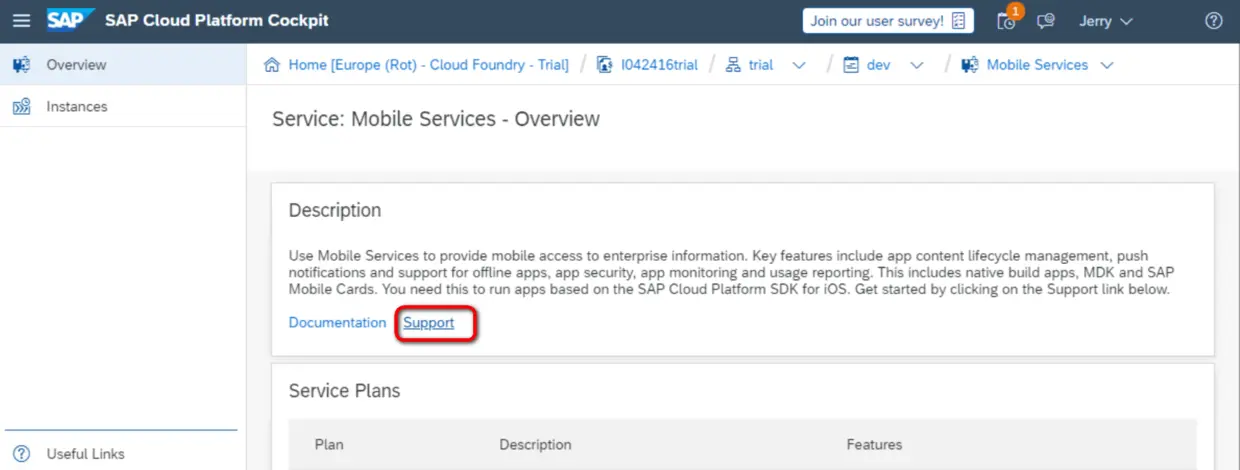This screenshot has height=470, width=1240.
Task: Click the help question mark icon
Action: [1214, 21]
